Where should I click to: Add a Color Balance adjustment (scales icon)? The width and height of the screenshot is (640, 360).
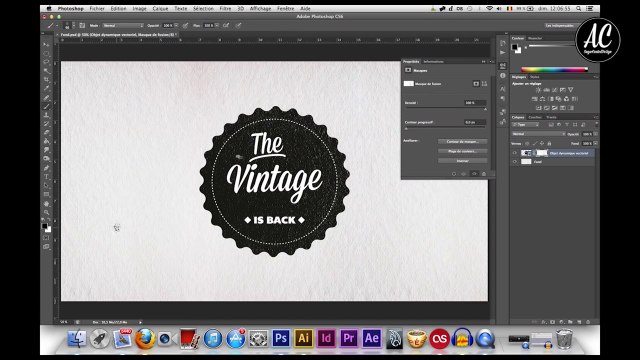[x=542, y=99]
